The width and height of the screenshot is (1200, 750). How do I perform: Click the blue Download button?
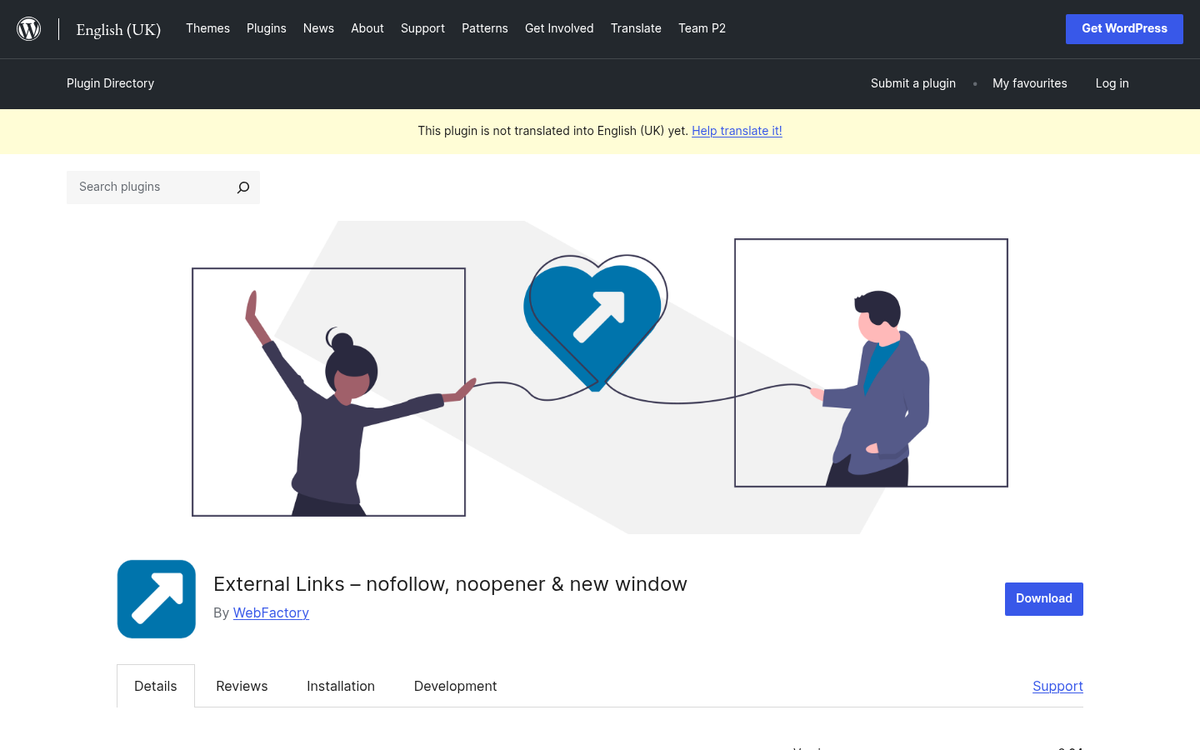(x=1044, y=599)
